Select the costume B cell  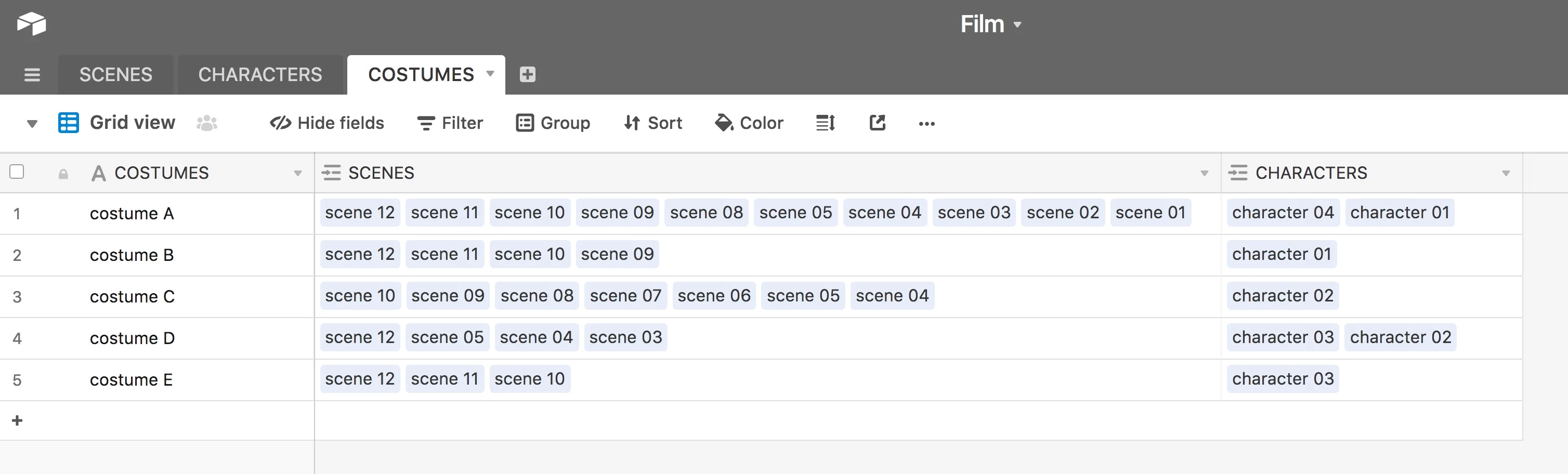(157, 255)
